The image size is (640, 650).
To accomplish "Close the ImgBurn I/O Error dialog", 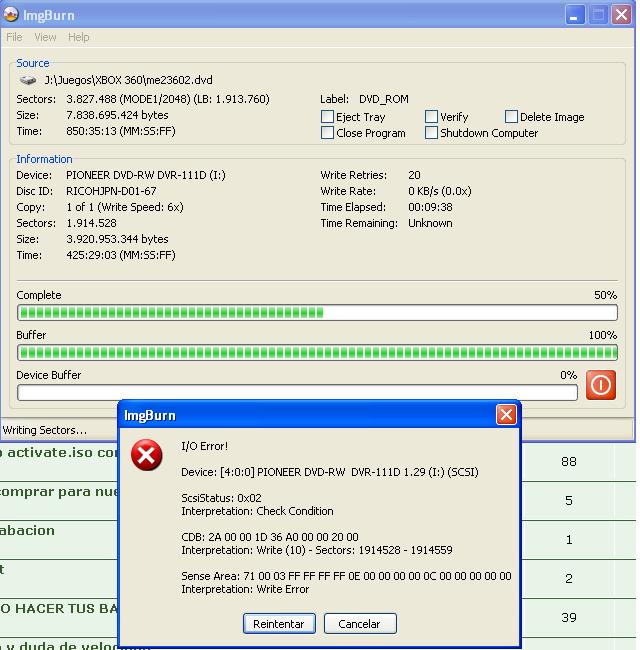I will [506, 415].
